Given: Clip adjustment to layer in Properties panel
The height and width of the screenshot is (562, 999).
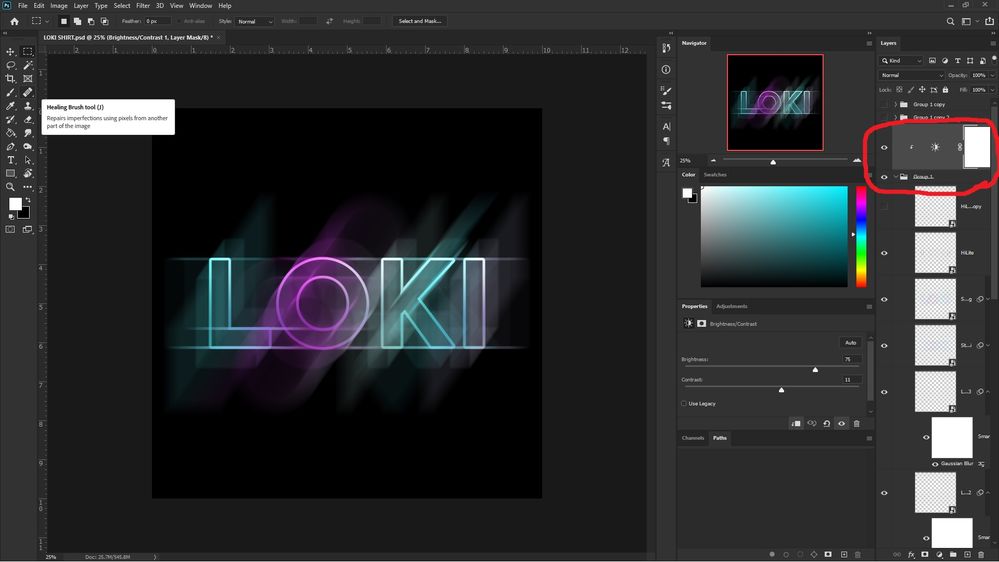Looking at the screenshot, I should click(796, 423).
